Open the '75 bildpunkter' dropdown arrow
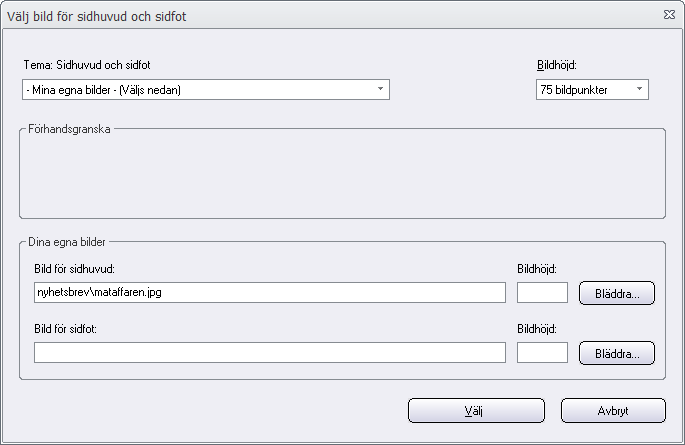Image resolution: width=685 pixels, height=445 pixels. coord(639,89)
